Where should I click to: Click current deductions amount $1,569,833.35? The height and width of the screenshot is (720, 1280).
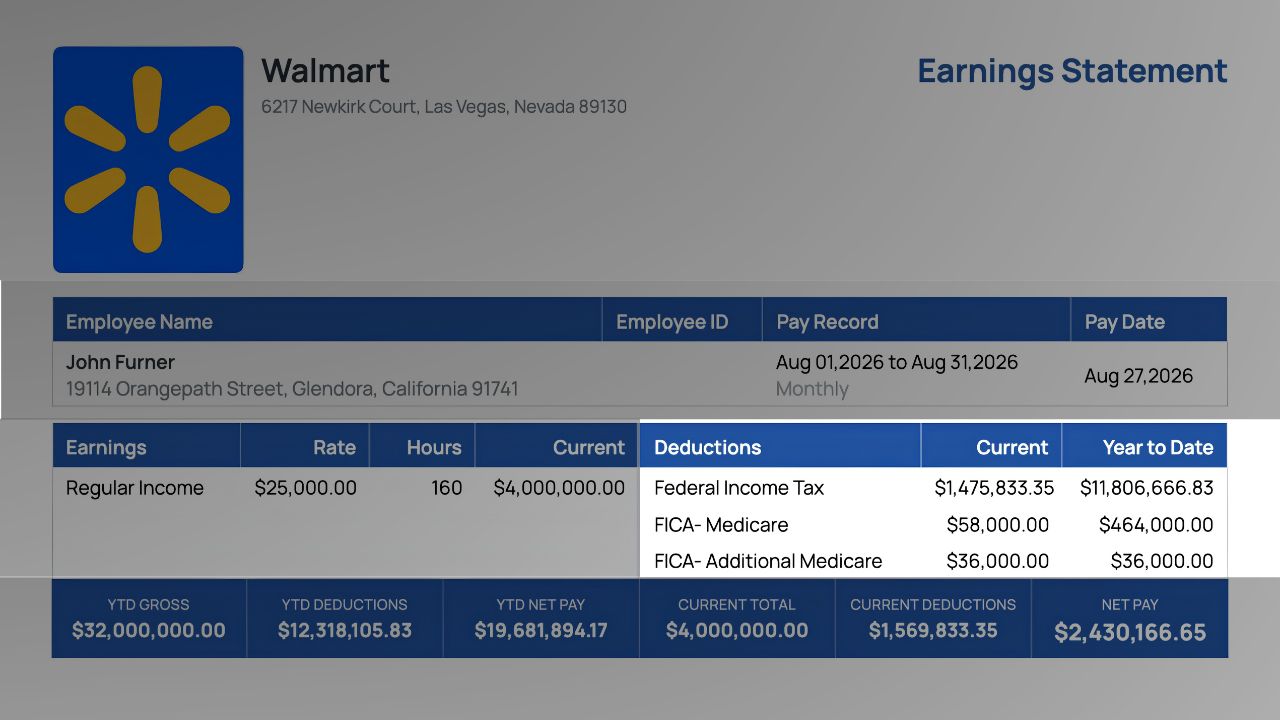933,630
